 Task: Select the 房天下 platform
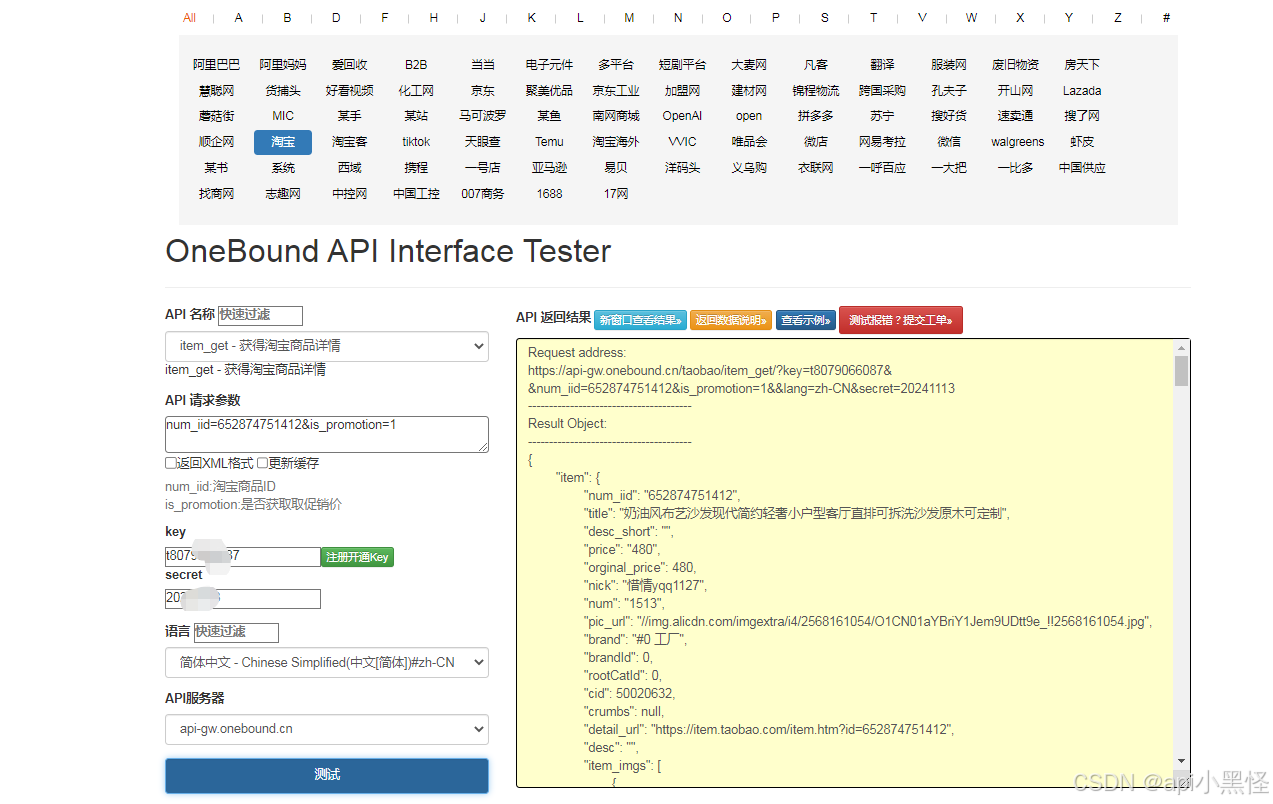tap(1082, 65)
